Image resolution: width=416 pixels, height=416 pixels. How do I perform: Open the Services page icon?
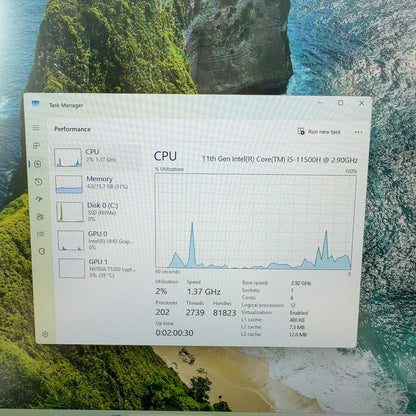(x=42, y=251)
